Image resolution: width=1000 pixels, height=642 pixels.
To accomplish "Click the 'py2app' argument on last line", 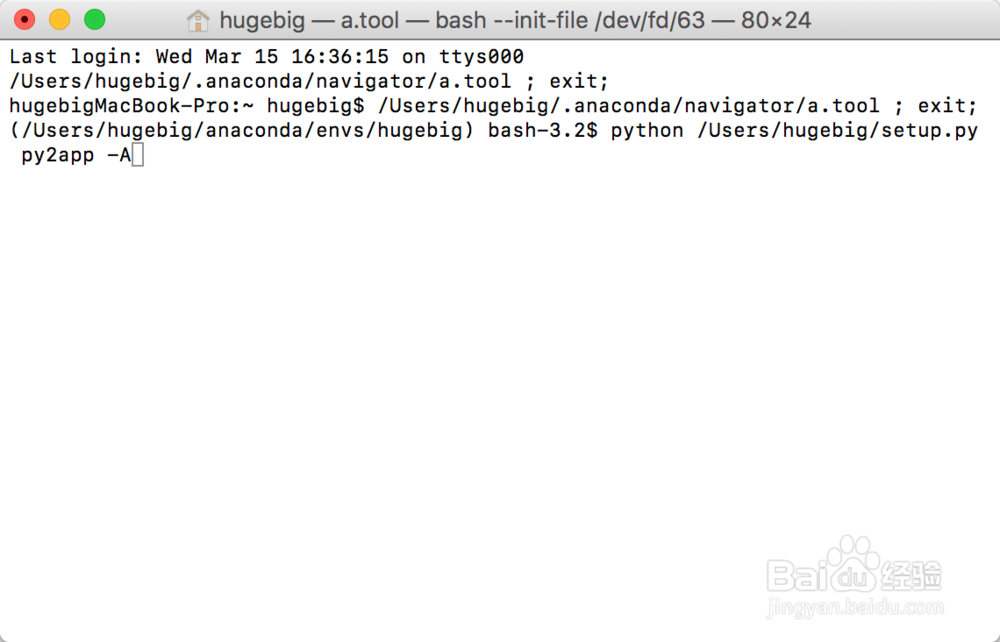I will coord(57,156).
